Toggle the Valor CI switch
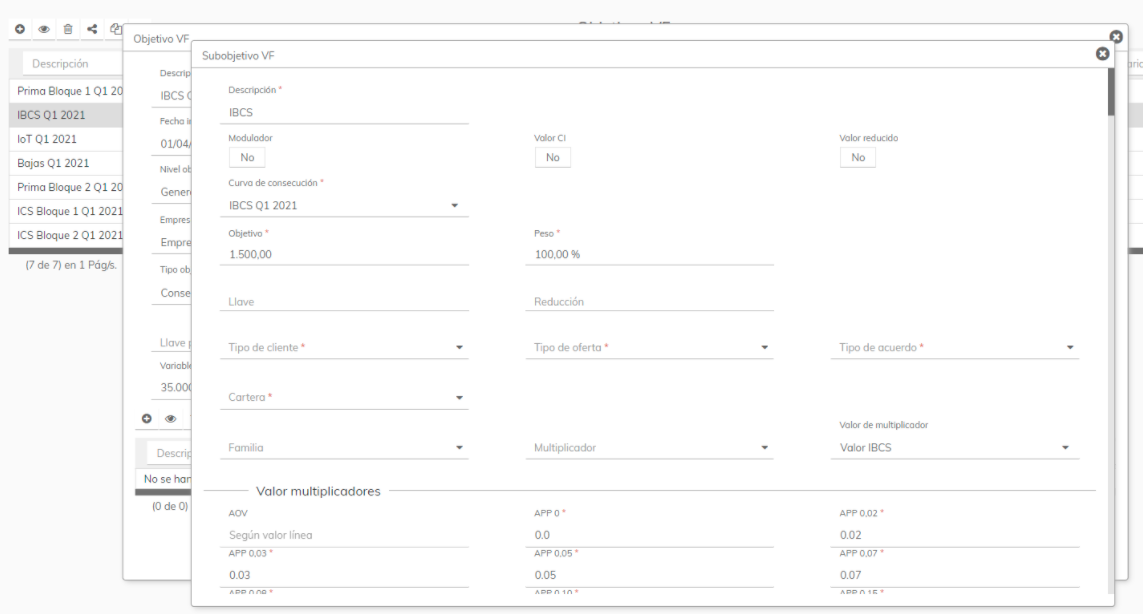 (552, 157)
